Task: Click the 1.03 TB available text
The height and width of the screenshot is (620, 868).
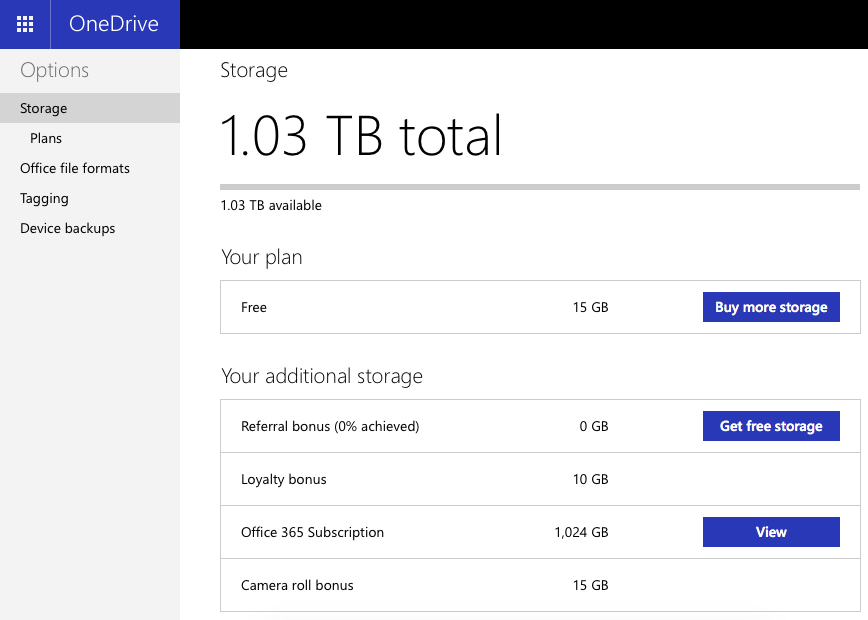Action: click(x=271, y=205)
